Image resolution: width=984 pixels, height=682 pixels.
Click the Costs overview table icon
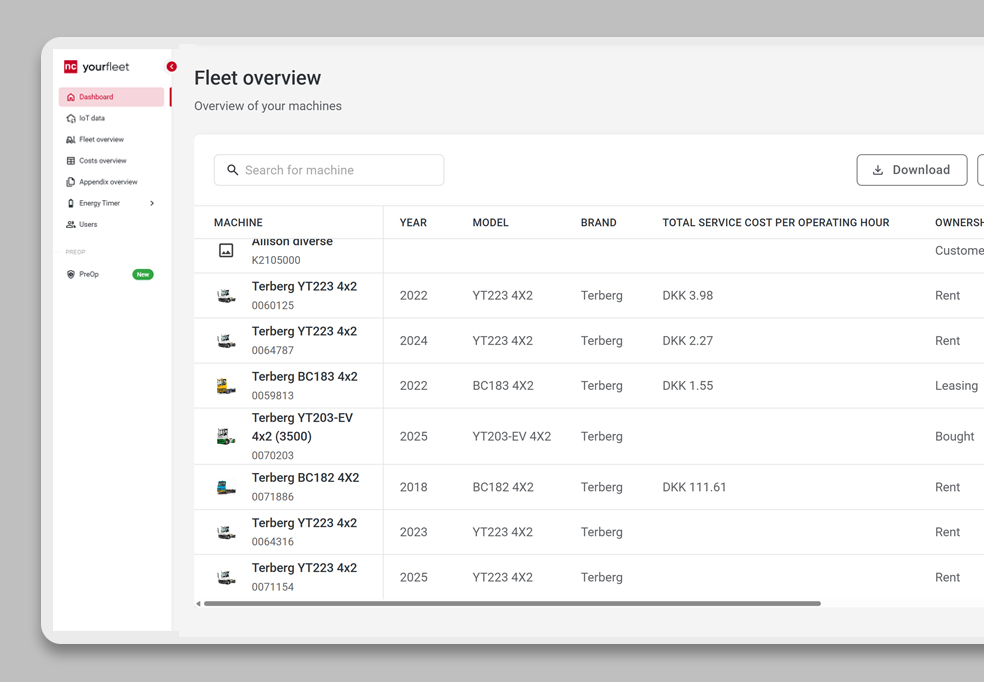(71, 161)
